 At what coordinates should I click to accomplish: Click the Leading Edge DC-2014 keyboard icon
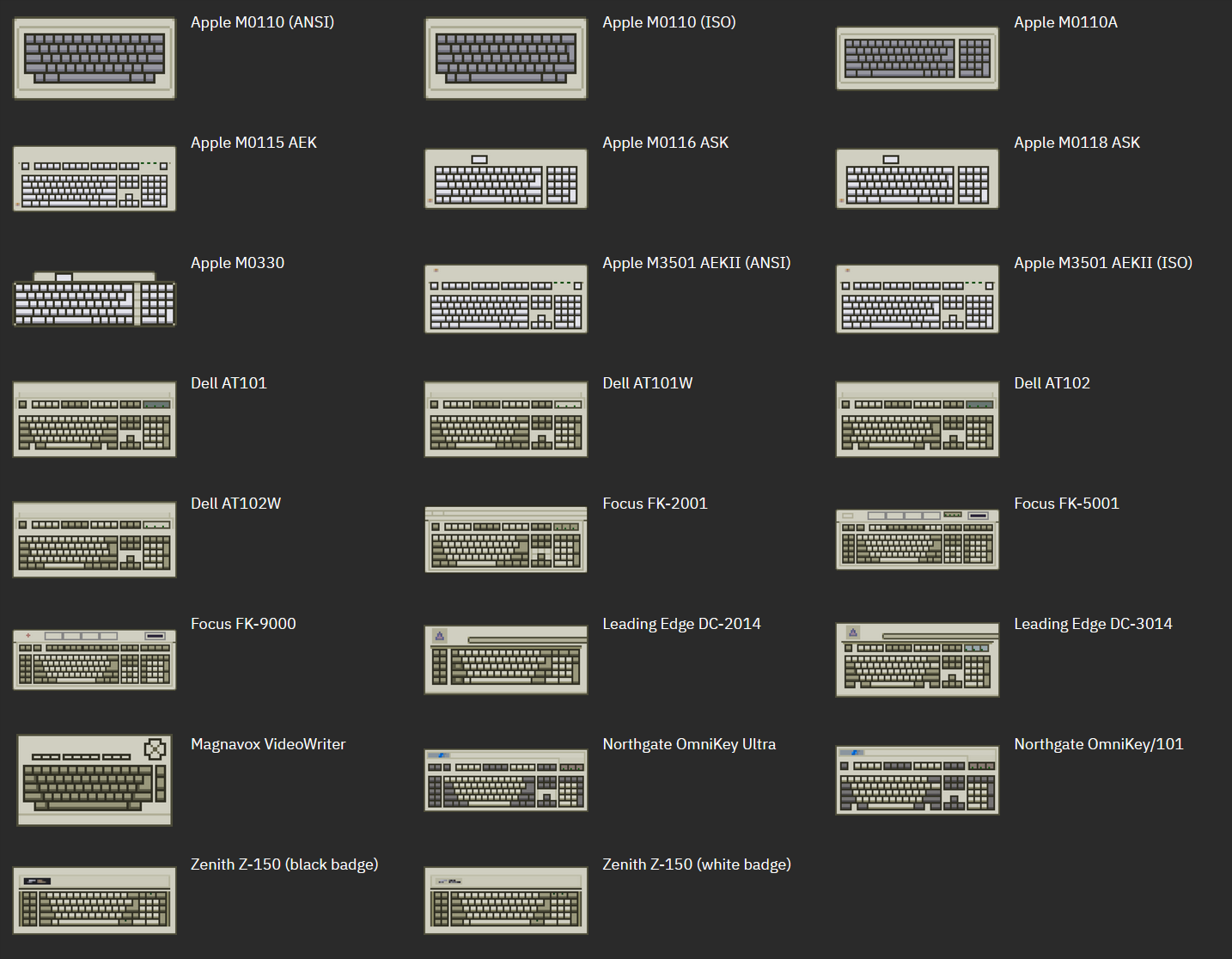click(506, 660)
